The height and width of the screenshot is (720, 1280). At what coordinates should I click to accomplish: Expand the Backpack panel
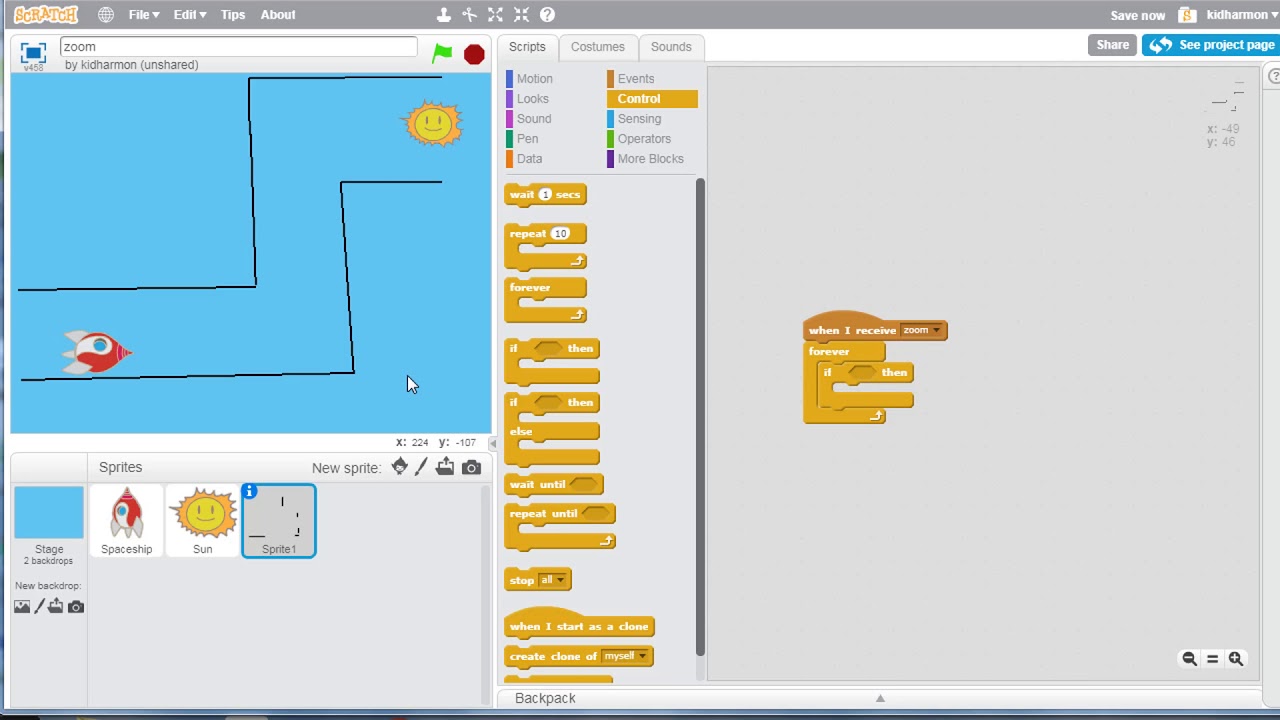880,698
